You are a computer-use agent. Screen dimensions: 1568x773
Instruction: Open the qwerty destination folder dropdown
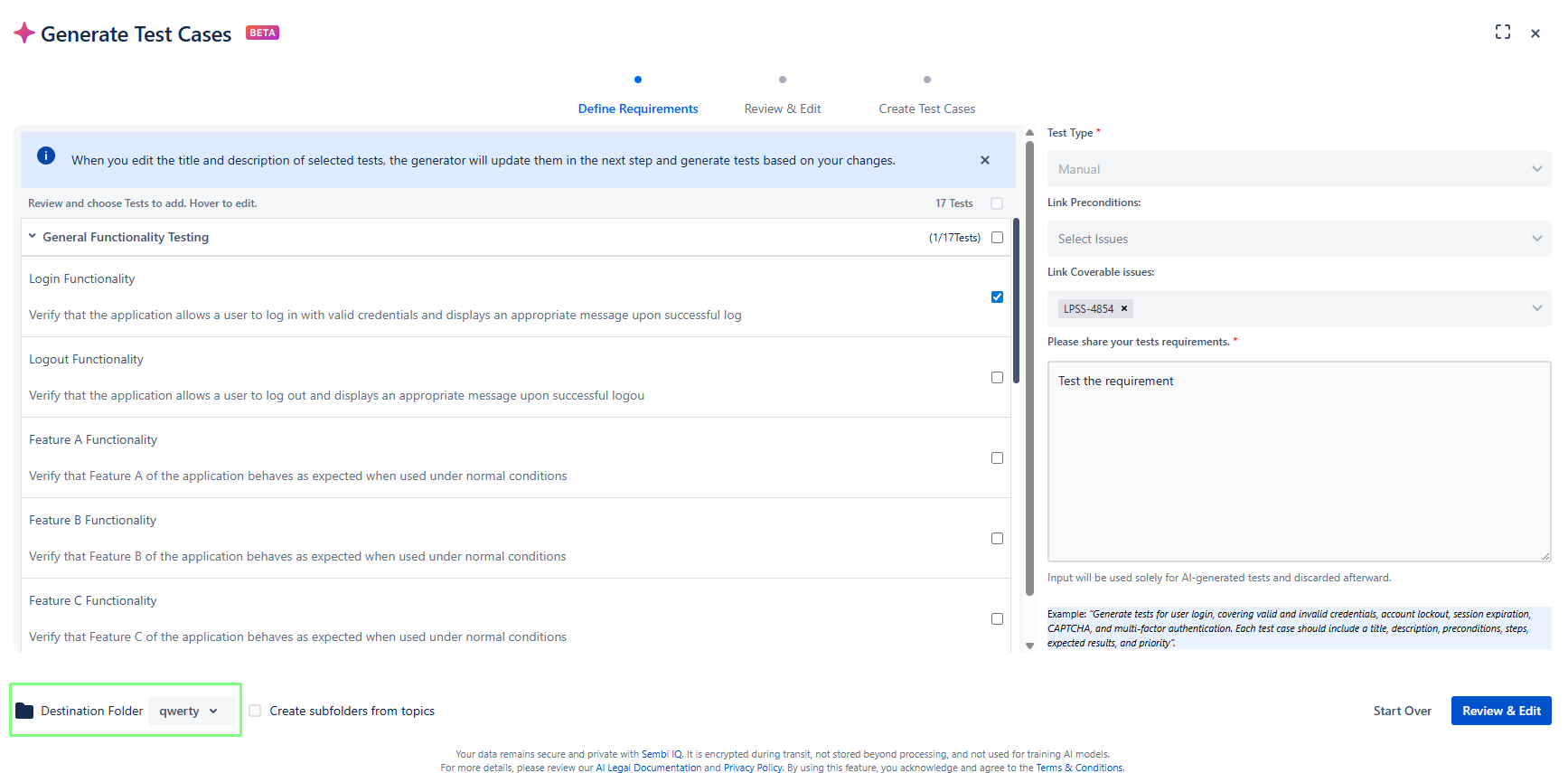point(190,711)
